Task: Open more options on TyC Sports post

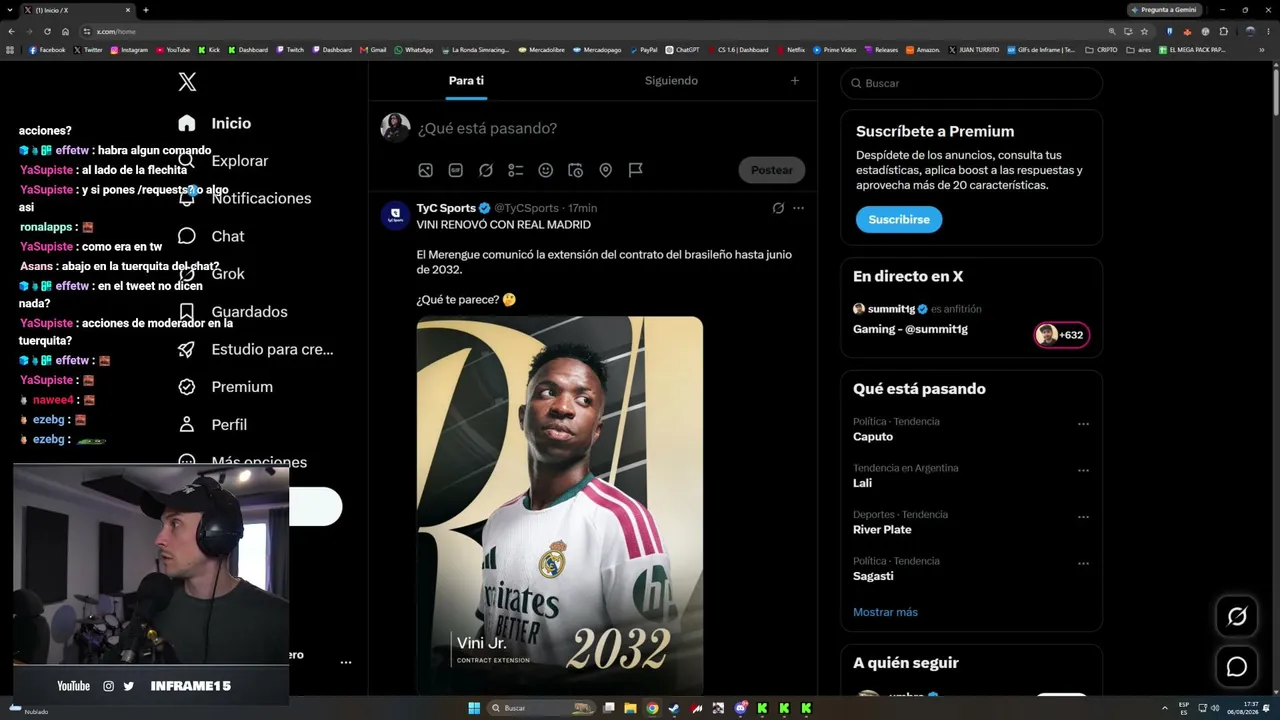Action: (x=798, y=208)
